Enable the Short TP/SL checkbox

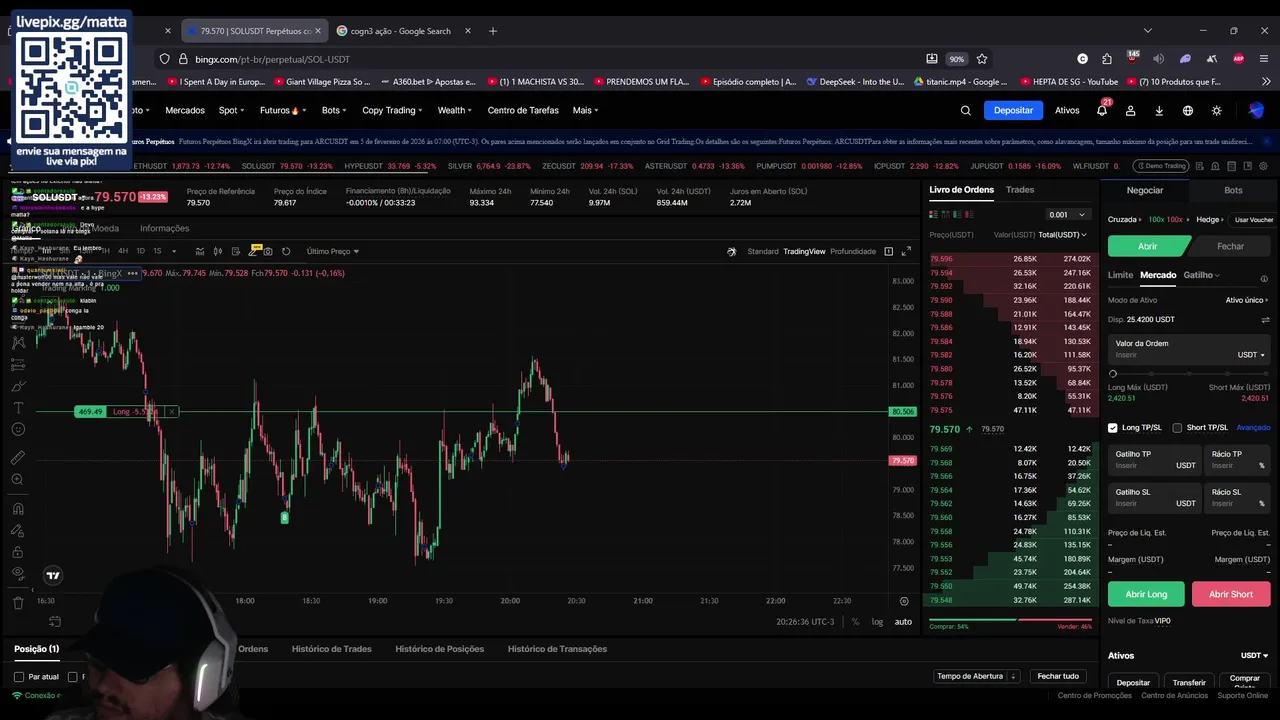[x=1177, y=428]
